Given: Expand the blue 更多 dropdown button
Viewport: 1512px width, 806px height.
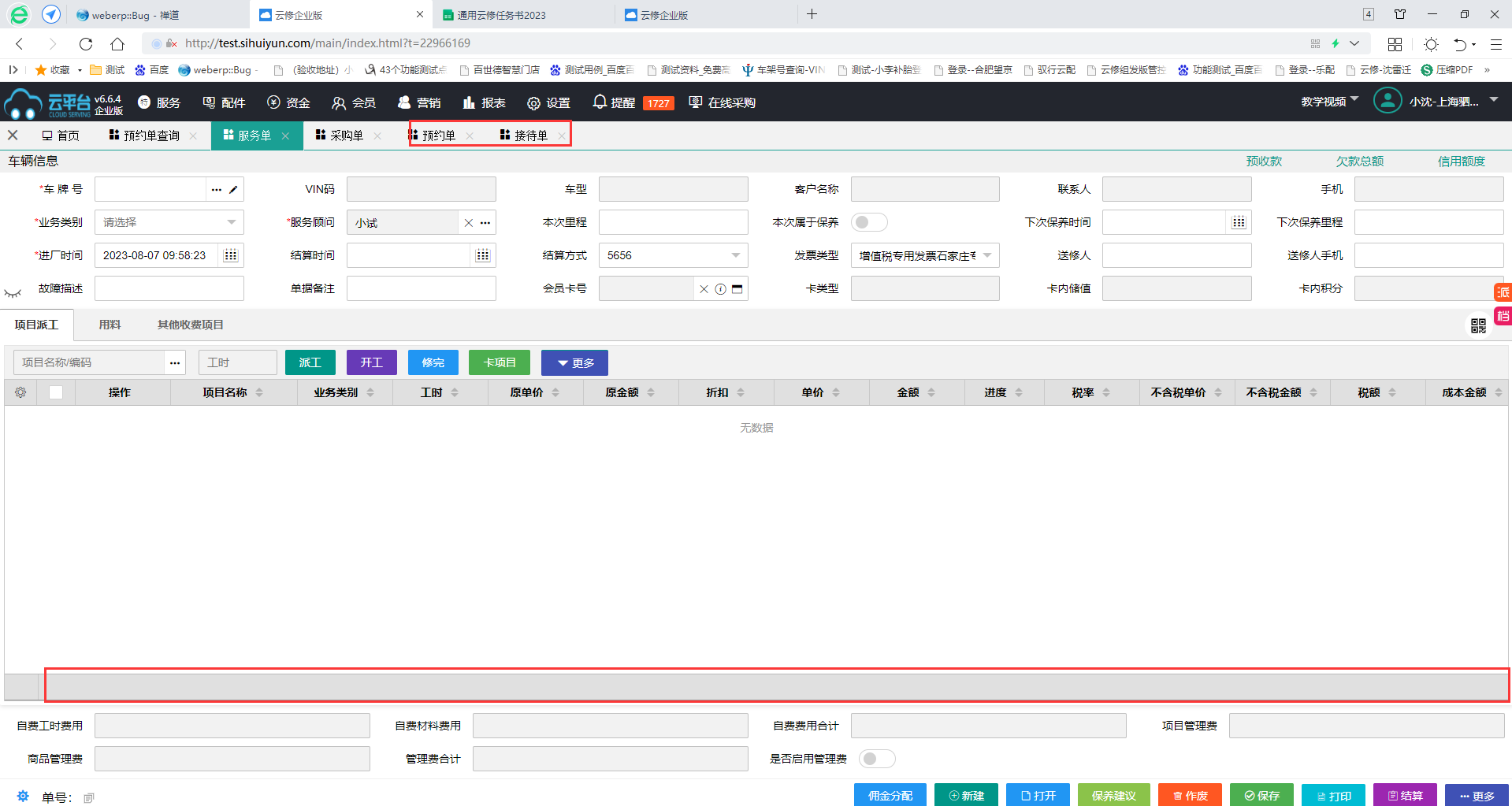Looking at the screenshot, I should coord(574,362).
